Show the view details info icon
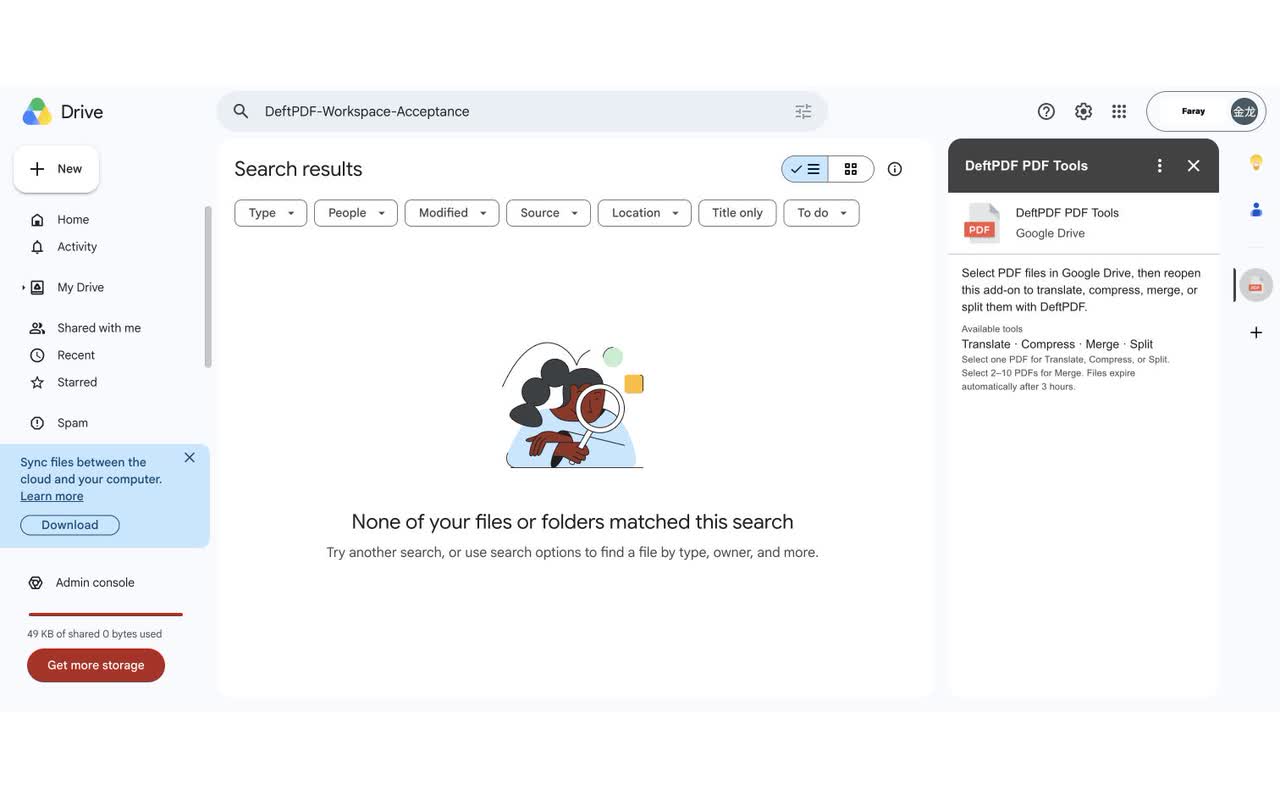The image size is (1280, 800). (895, 169)
